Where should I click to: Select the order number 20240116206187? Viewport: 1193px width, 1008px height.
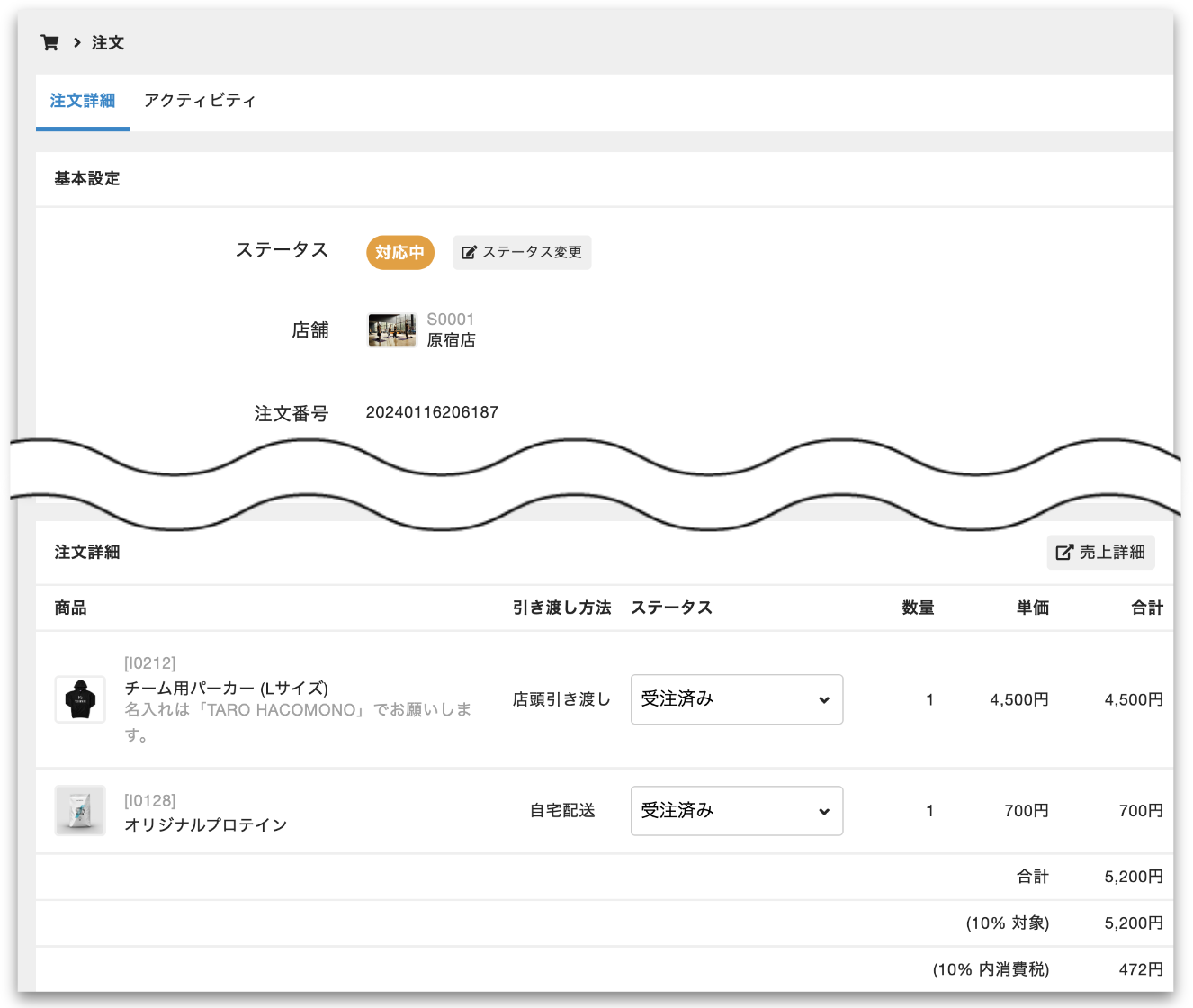[x=432, y=412]
